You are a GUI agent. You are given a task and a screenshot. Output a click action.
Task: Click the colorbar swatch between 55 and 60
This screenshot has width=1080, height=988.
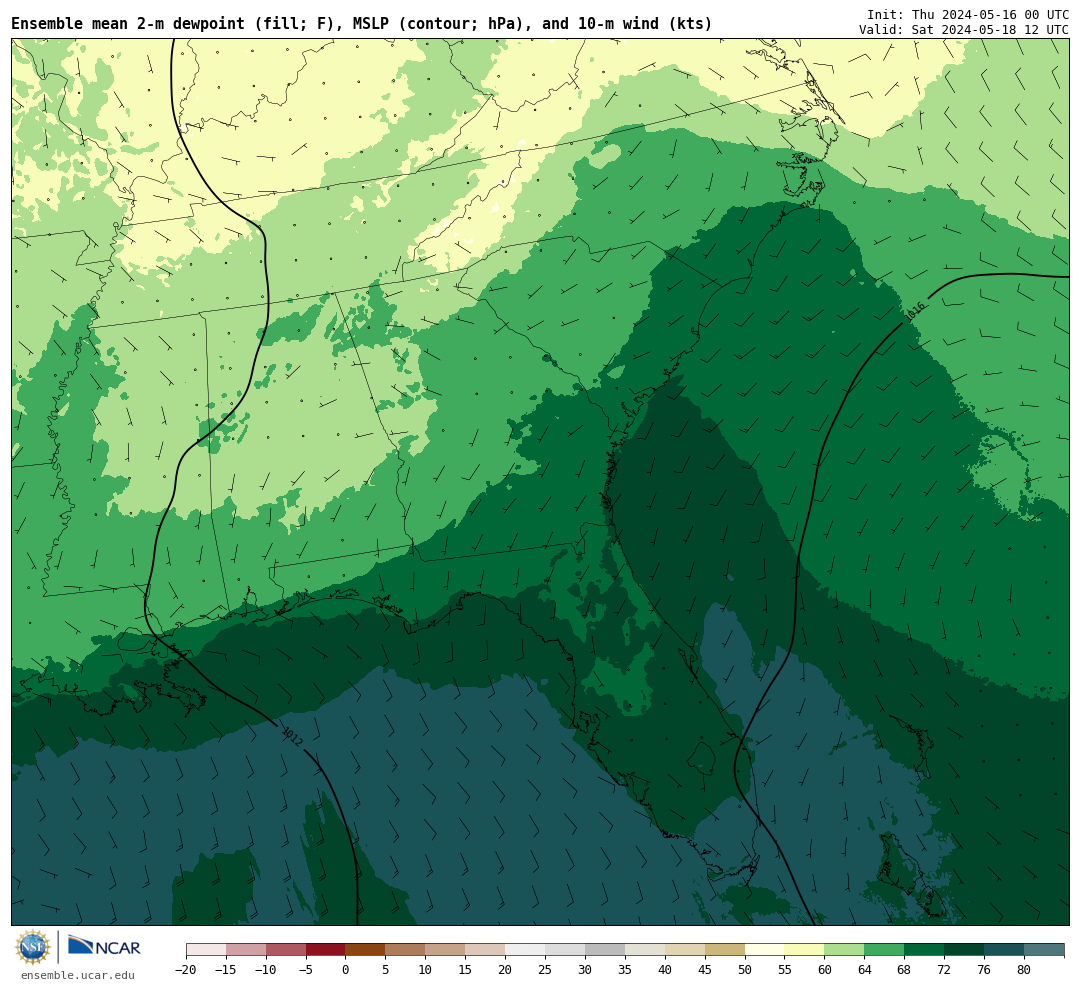click(x=804, y=950)
